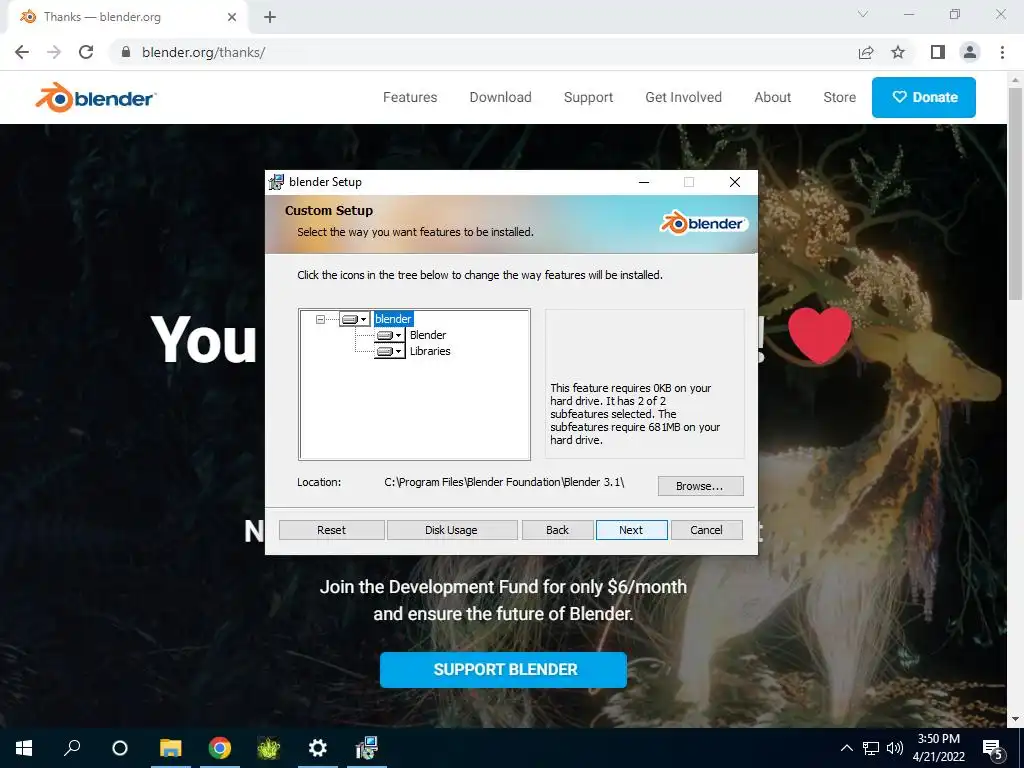This screenshot has height=768, width=1024.
Task: Open the tab search chevron
Action: point(863,14)
